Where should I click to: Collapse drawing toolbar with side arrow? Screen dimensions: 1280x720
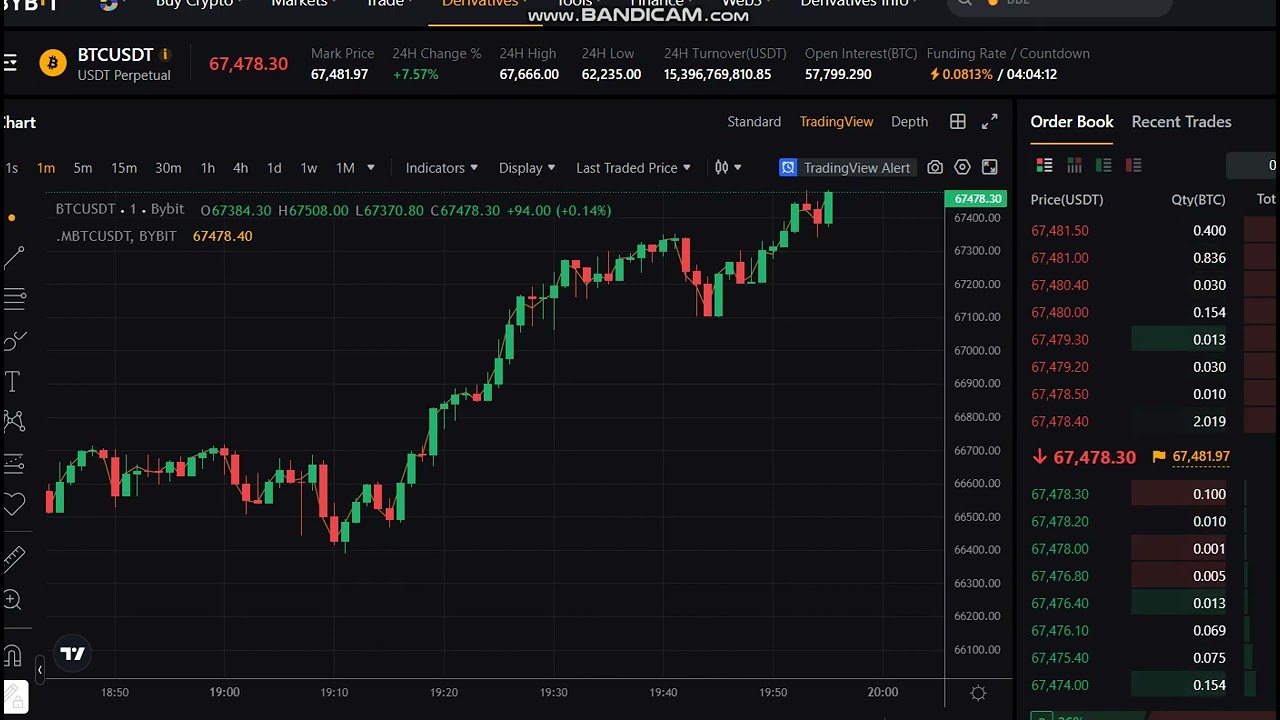coord(40,669)
